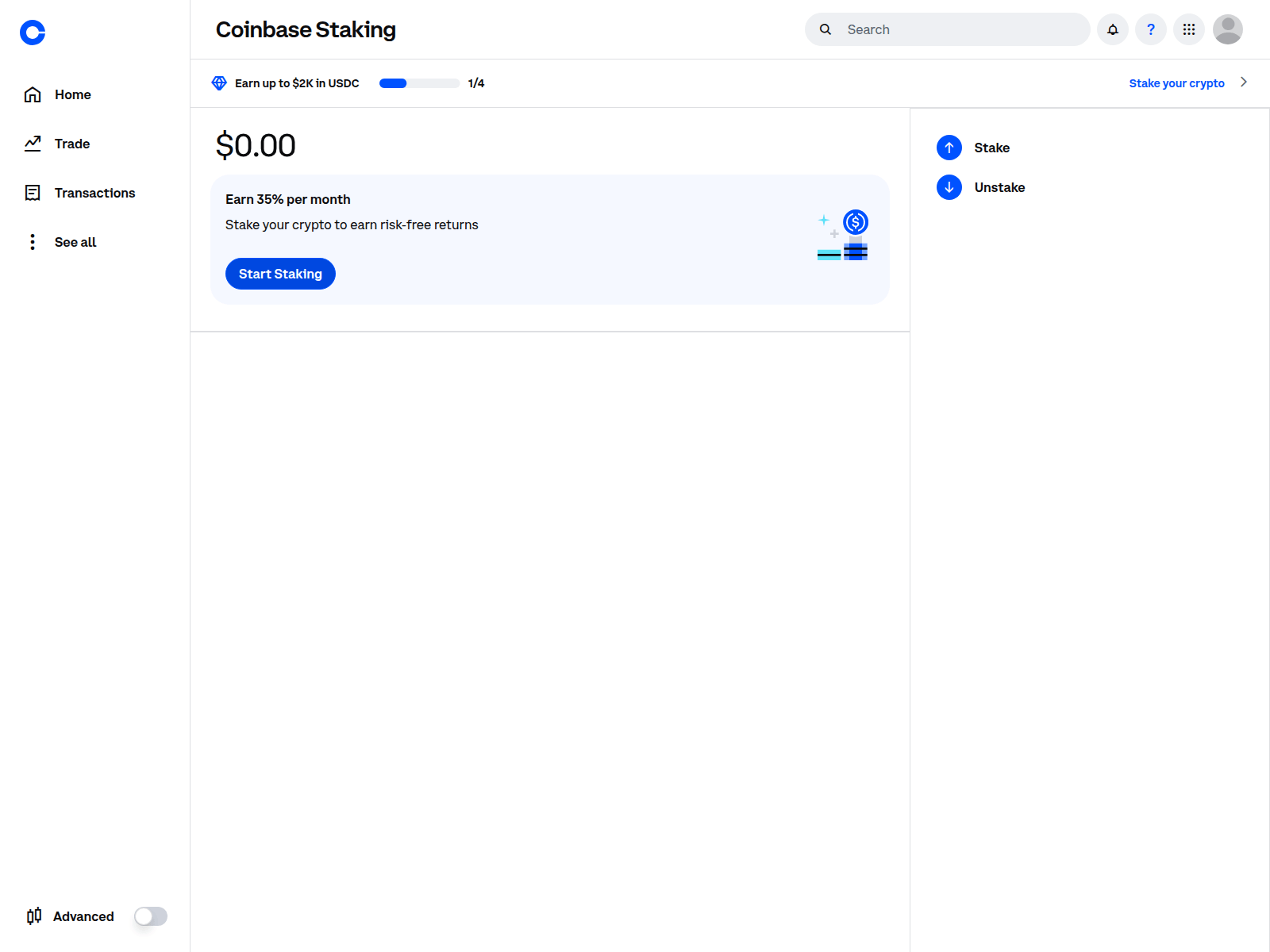Go to Home in sidebar

(x=72, y=94)
